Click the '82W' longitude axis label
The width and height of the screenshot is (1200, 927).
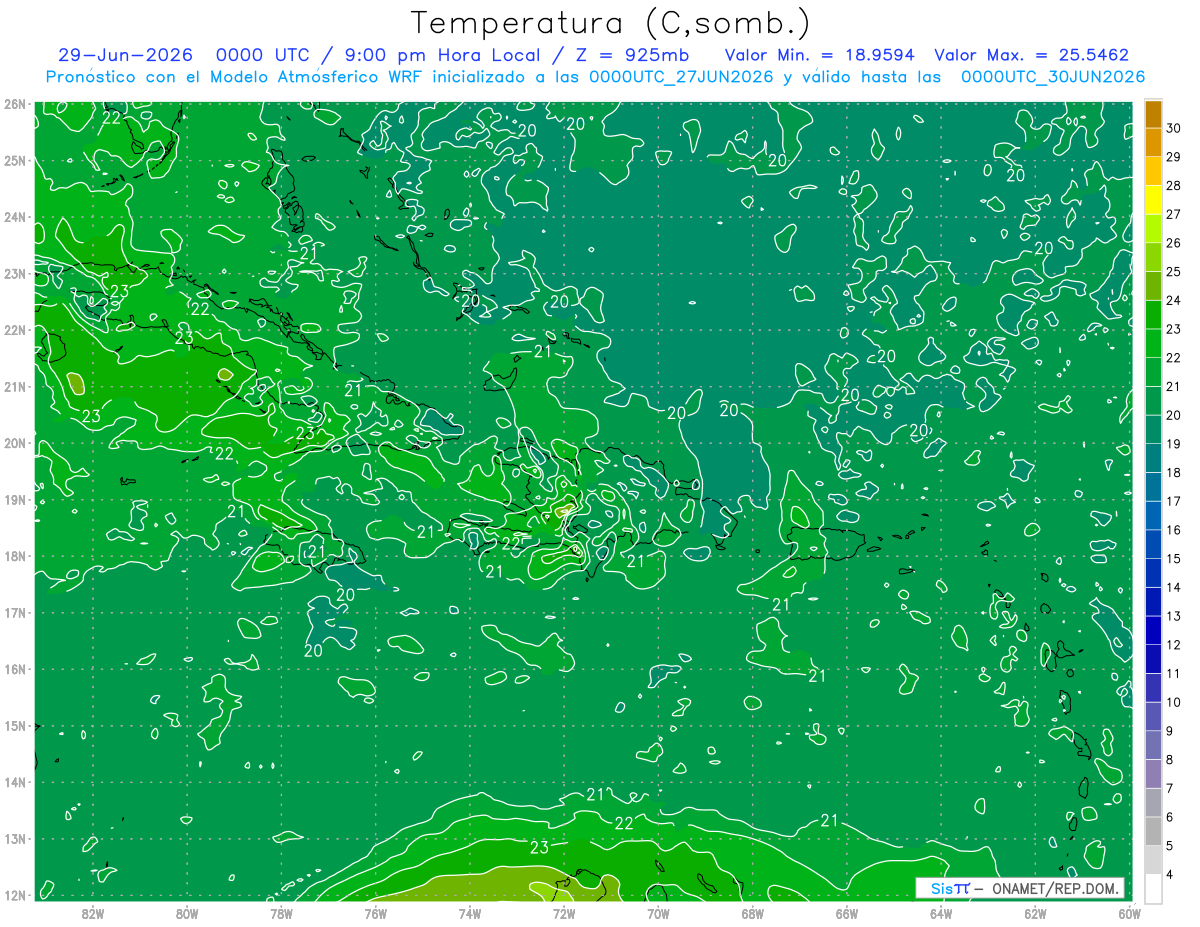pos(93,913)
